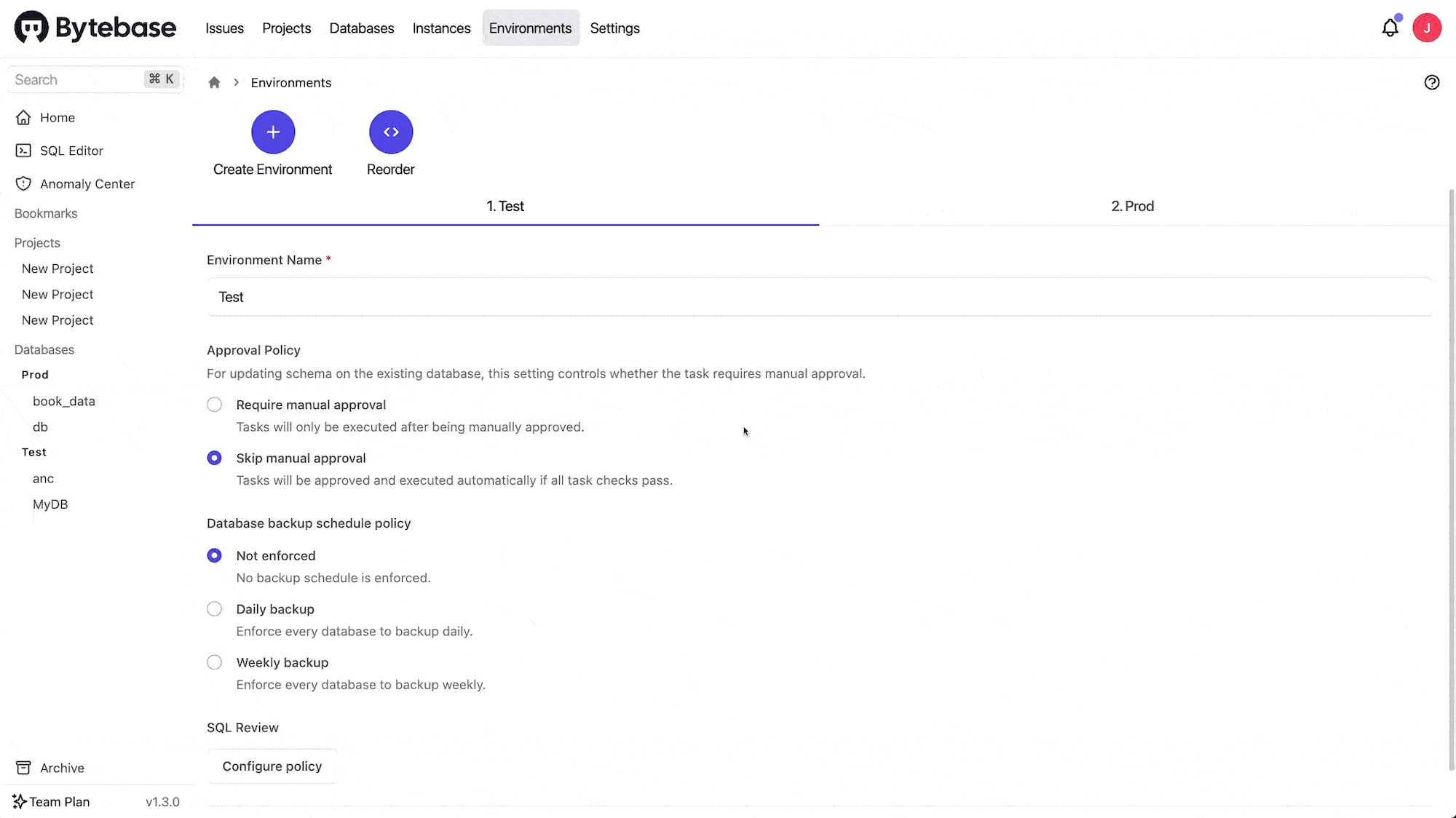Click the Test group in Databases
The image size is (1456, 818).
34,452
